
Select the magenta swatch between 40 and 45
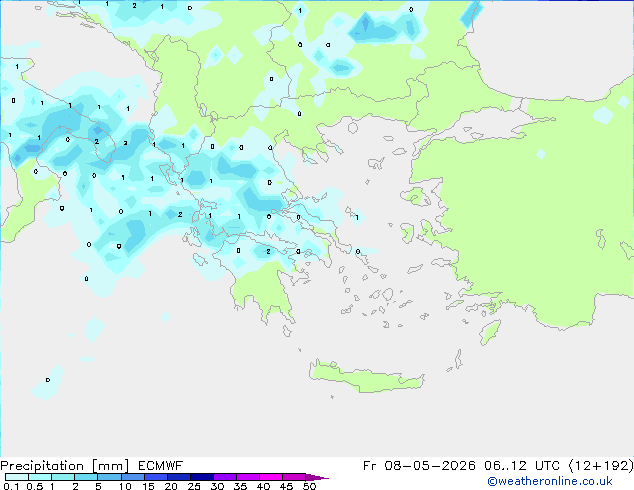(271, 477)
